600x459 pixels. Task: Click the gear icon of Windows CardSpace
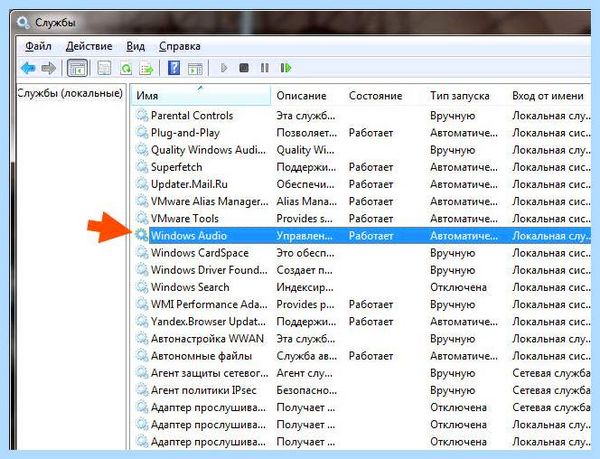point(142,252)
